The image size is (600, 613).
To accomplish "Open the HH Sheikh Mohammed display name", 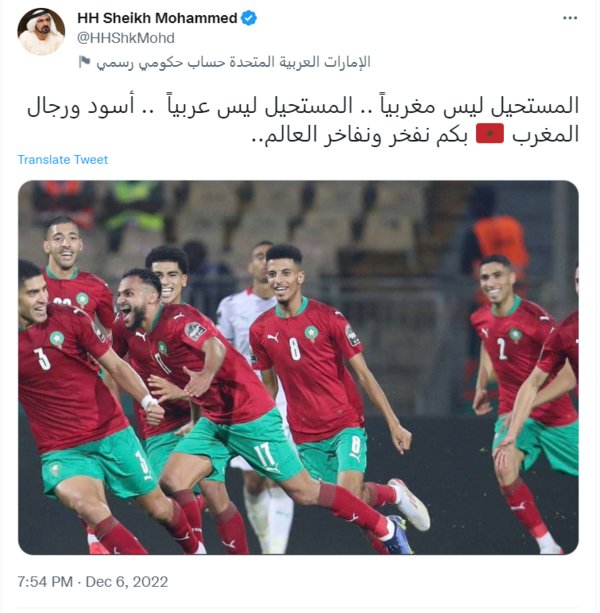I will (157, 18).
